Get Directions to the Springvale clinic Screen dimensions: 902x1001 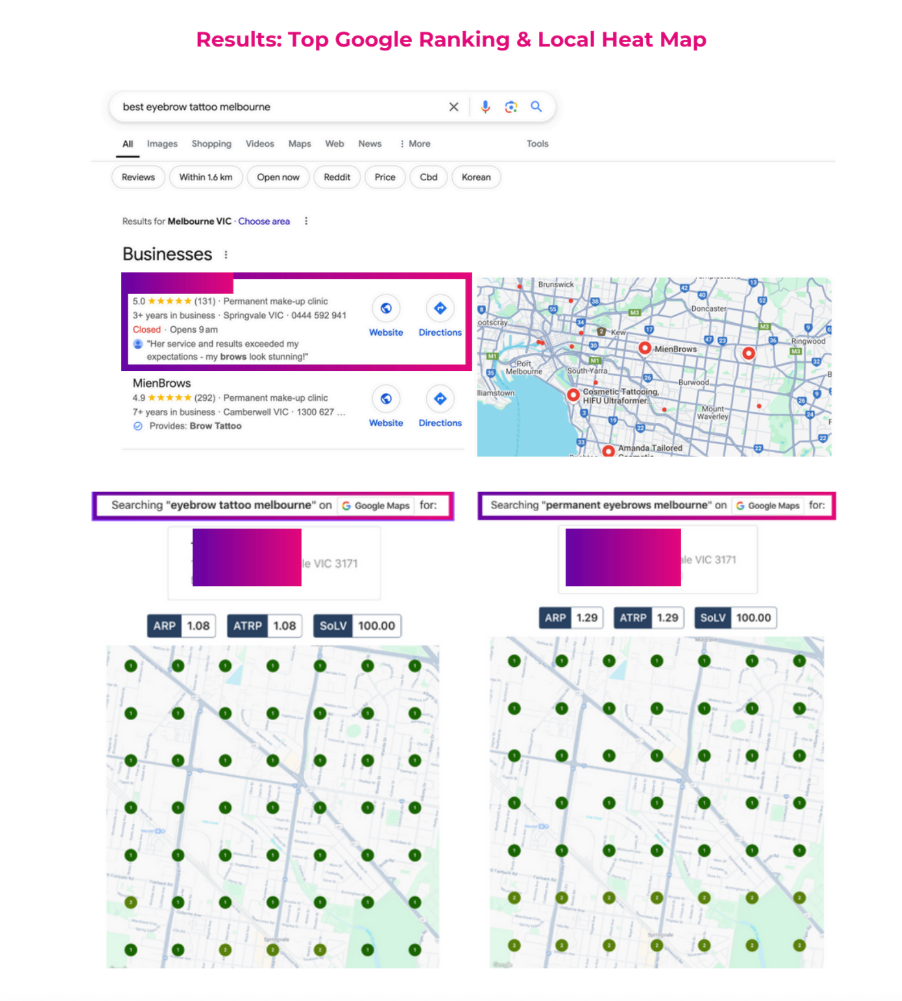pos(440,317)
